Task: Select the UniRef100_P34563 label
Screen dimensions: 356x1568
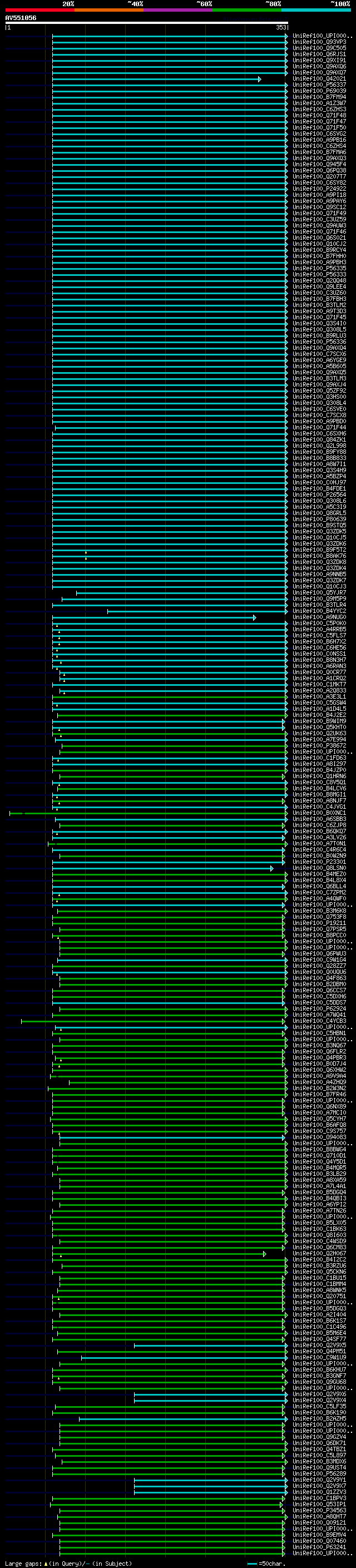Action: 319,1510
